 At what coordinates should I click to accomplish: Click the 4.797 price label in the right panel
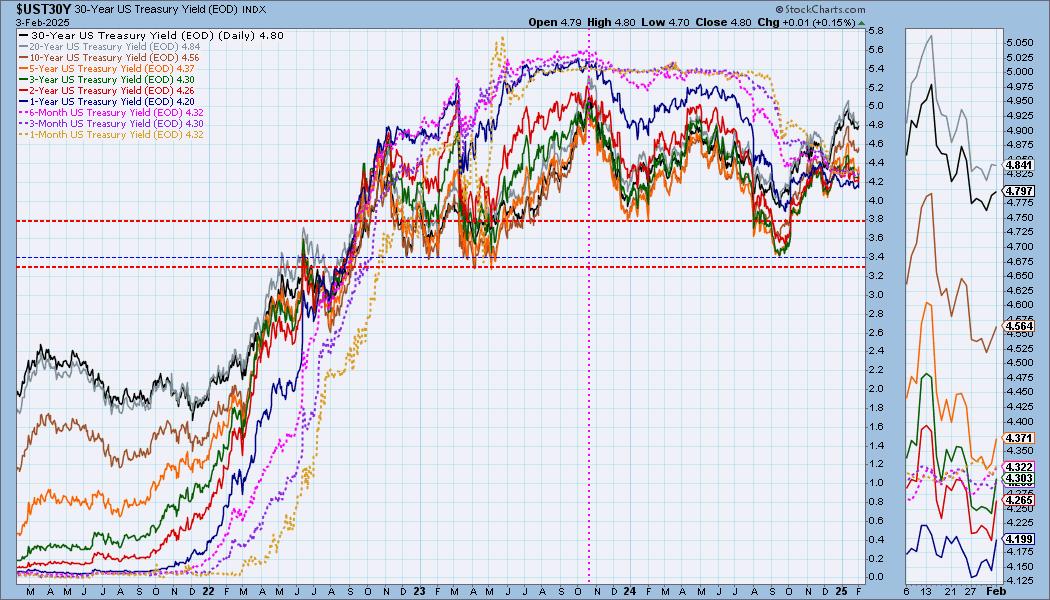tap(1019, 191)
